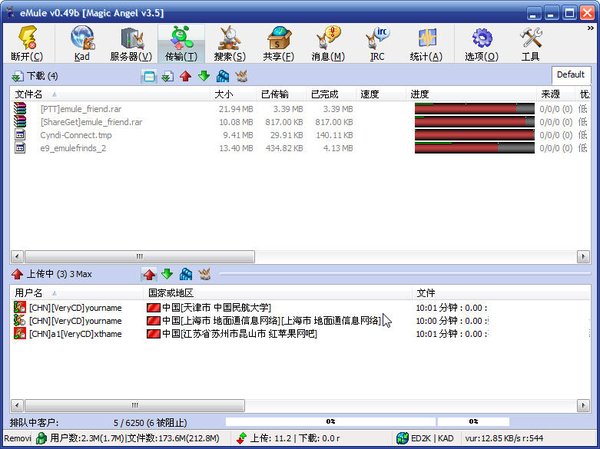
Task: Click China flag icon in 江苏省苏州市昆山市 row
Action: pyautogui.click(x=153, y=334)
